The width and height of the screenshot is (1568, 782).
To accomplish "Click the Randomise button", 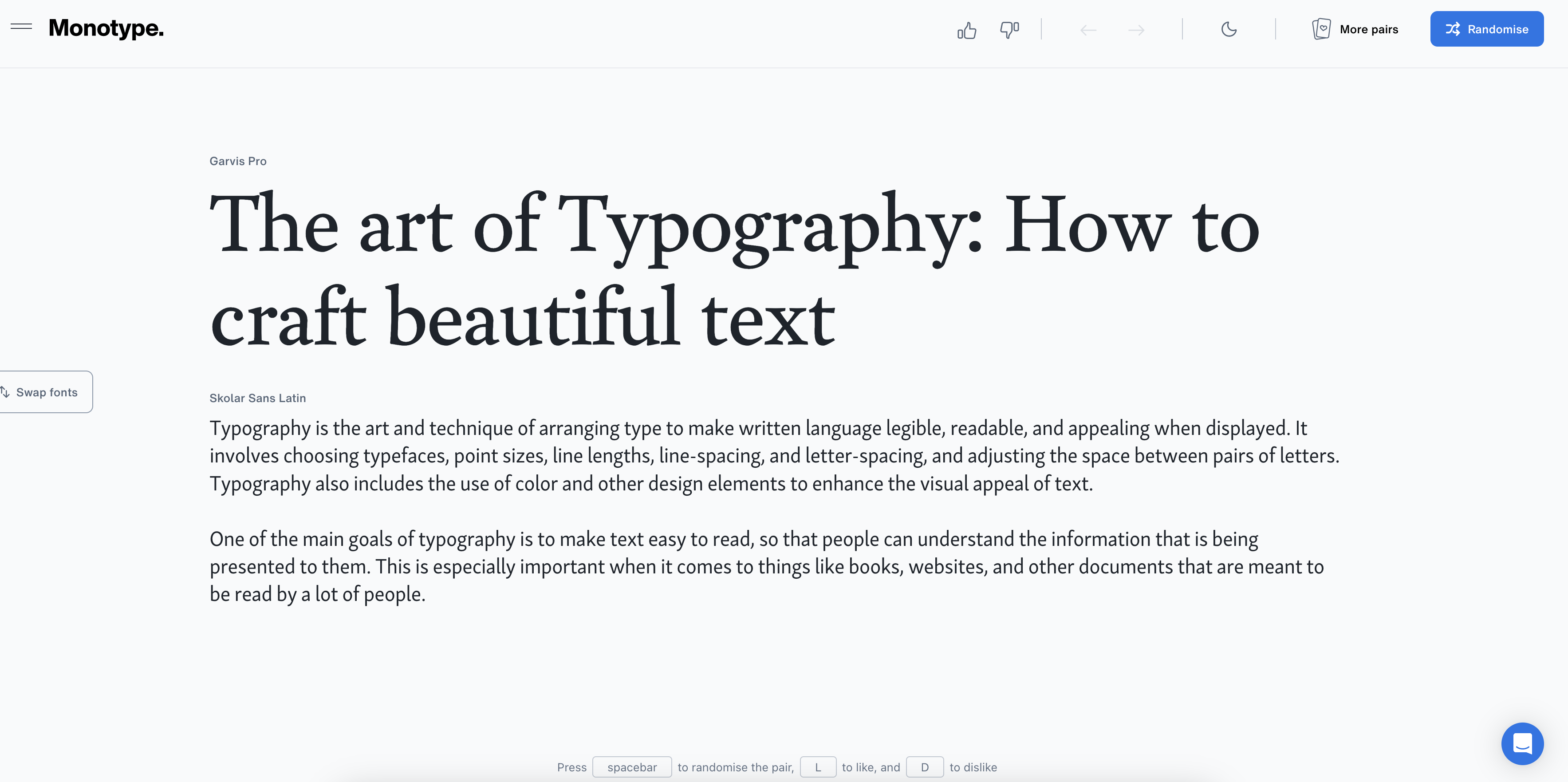I will click(1486, 29).
